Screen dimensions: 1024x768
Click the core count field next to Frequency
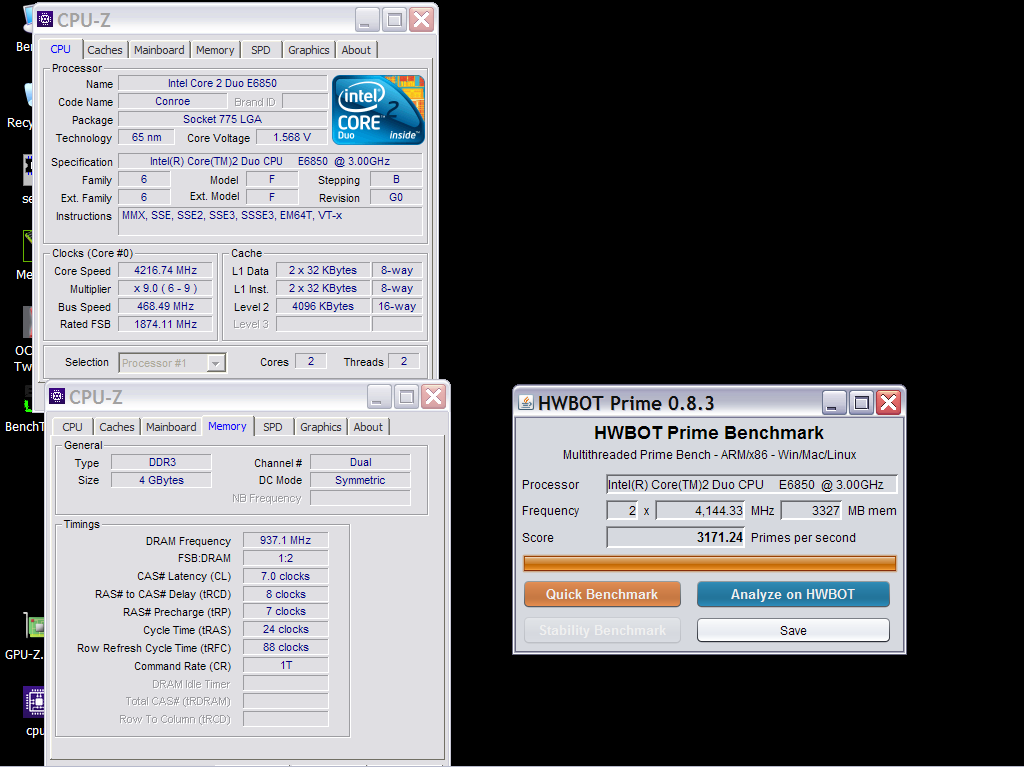622,511
